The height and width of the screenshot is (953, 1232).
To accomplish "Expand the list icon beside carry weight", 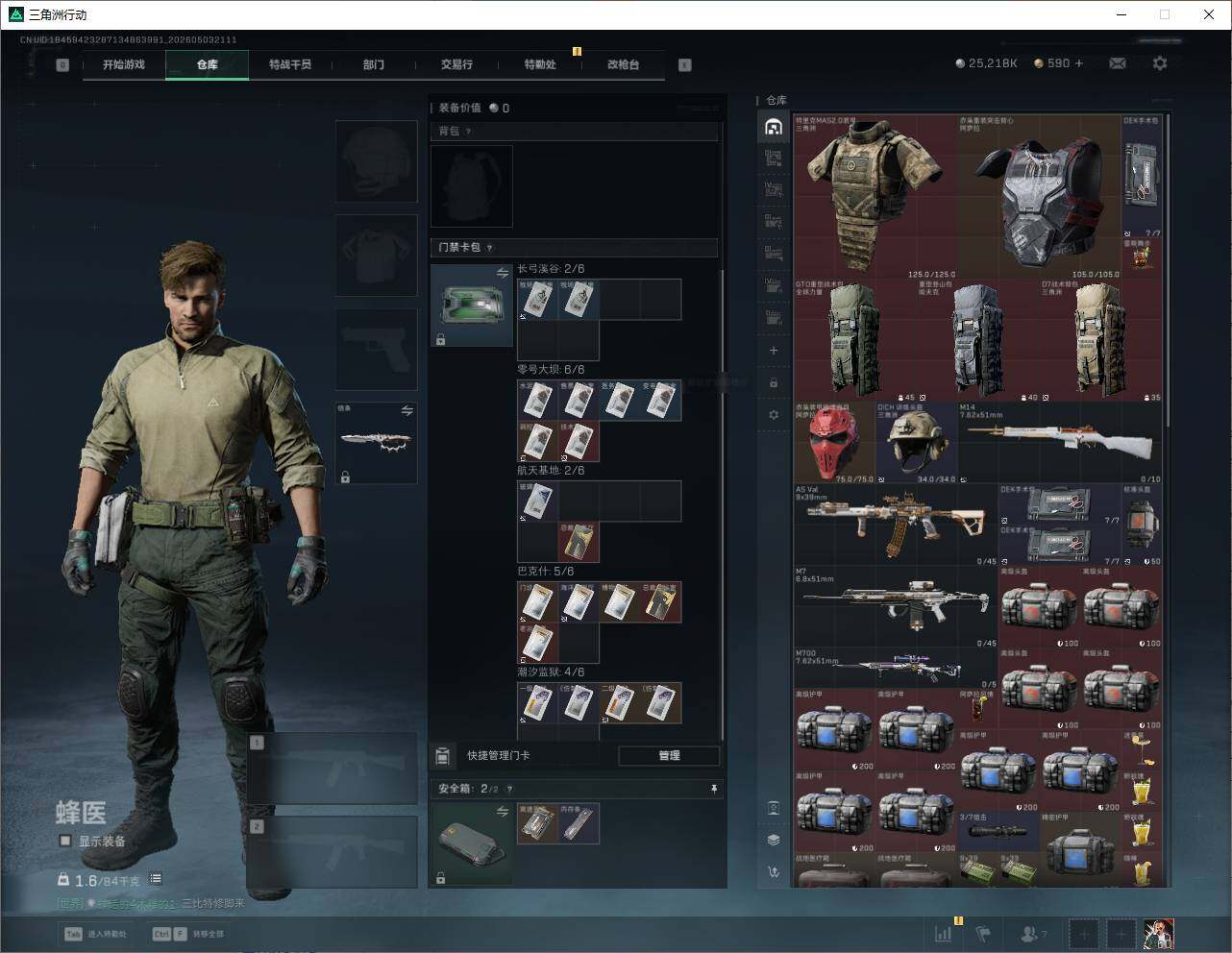I will point(156,879).
